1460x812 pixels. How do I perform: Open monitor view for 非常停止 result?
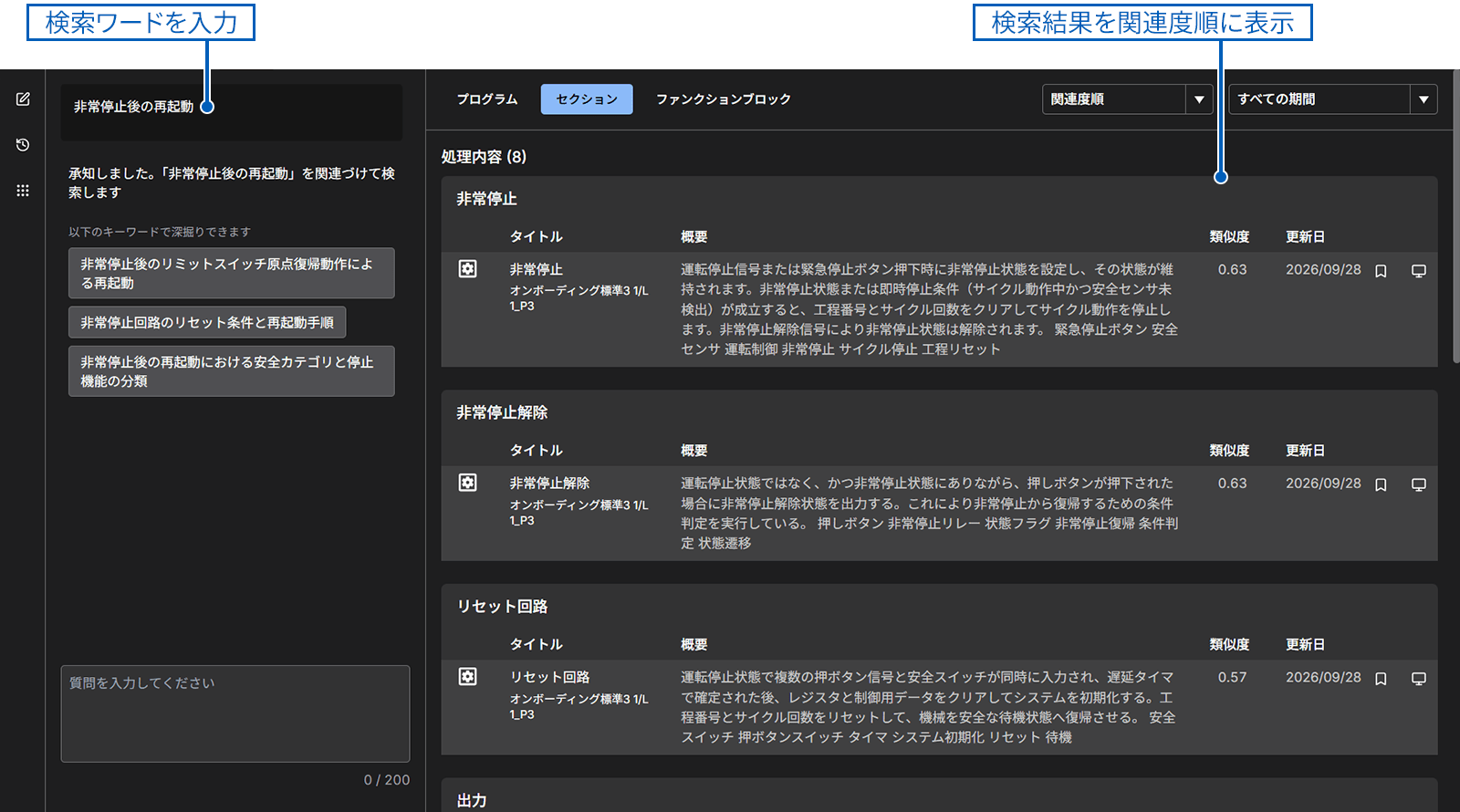tap(1419, 271)
